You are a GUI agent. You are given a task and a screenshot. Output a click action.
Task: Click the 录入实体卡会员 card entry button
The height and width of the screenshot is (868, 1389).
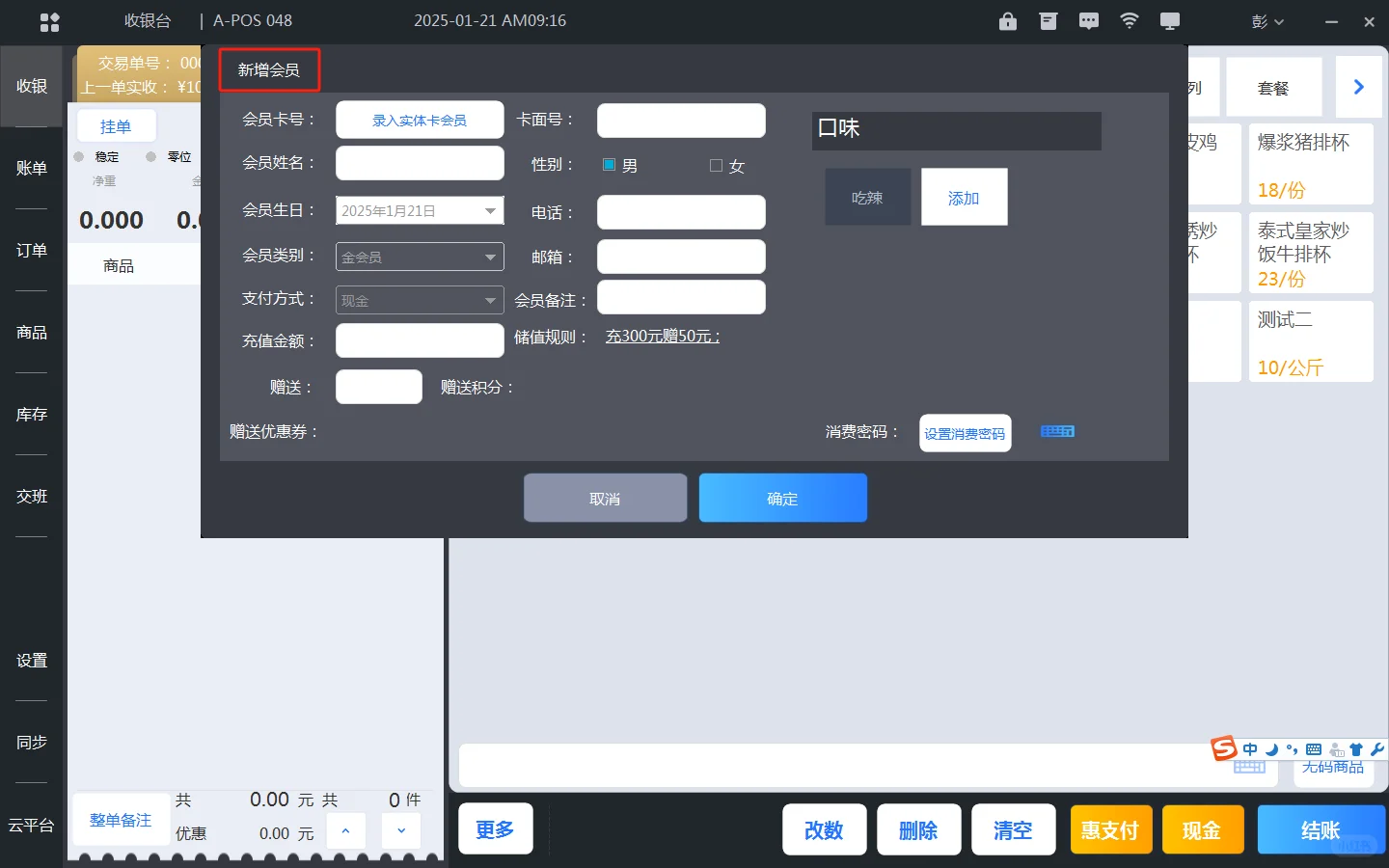click(420, 120)
